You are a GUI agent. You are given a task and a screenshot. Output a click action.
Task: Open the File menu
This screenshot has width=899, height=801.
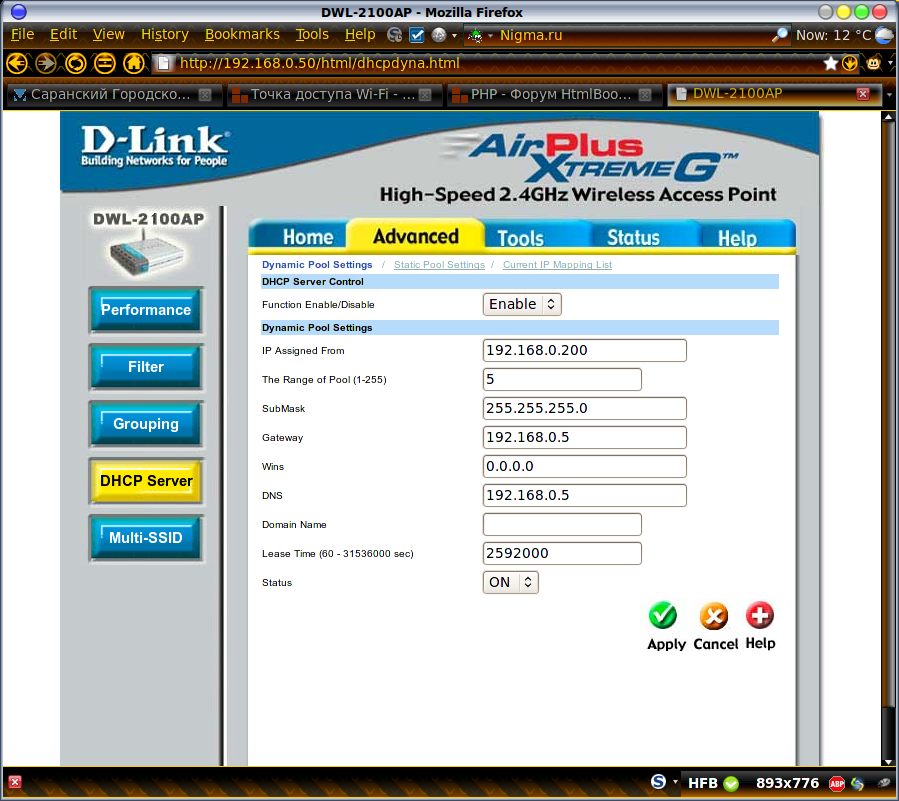[22, 35]
